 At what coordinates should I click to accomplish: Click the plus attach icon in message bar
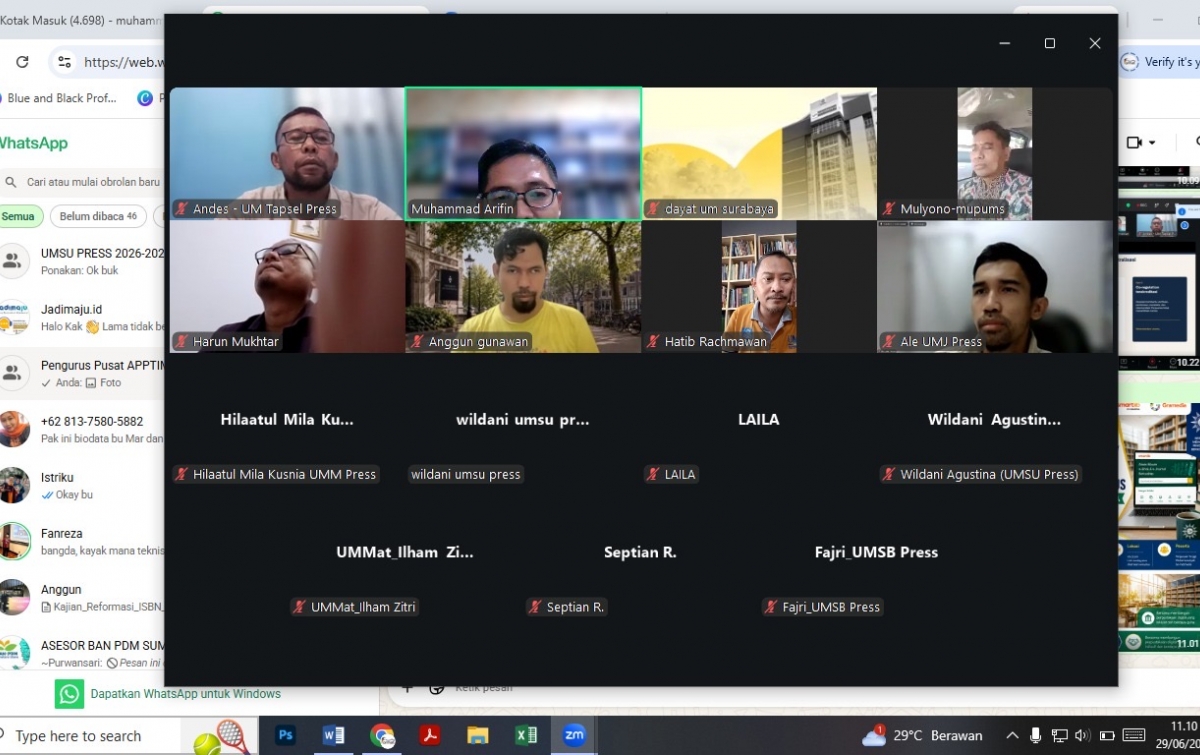(406, 688)
